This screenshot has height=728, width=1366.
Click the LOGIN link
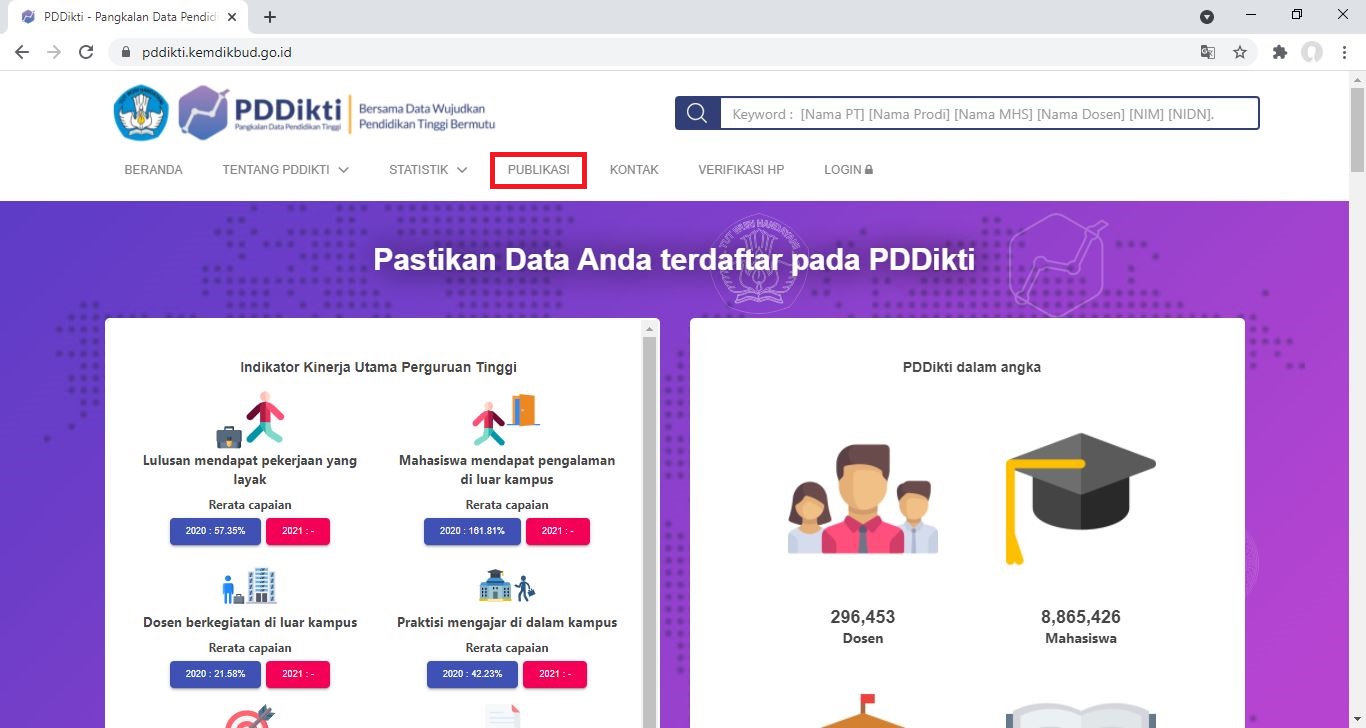(848, 170)
